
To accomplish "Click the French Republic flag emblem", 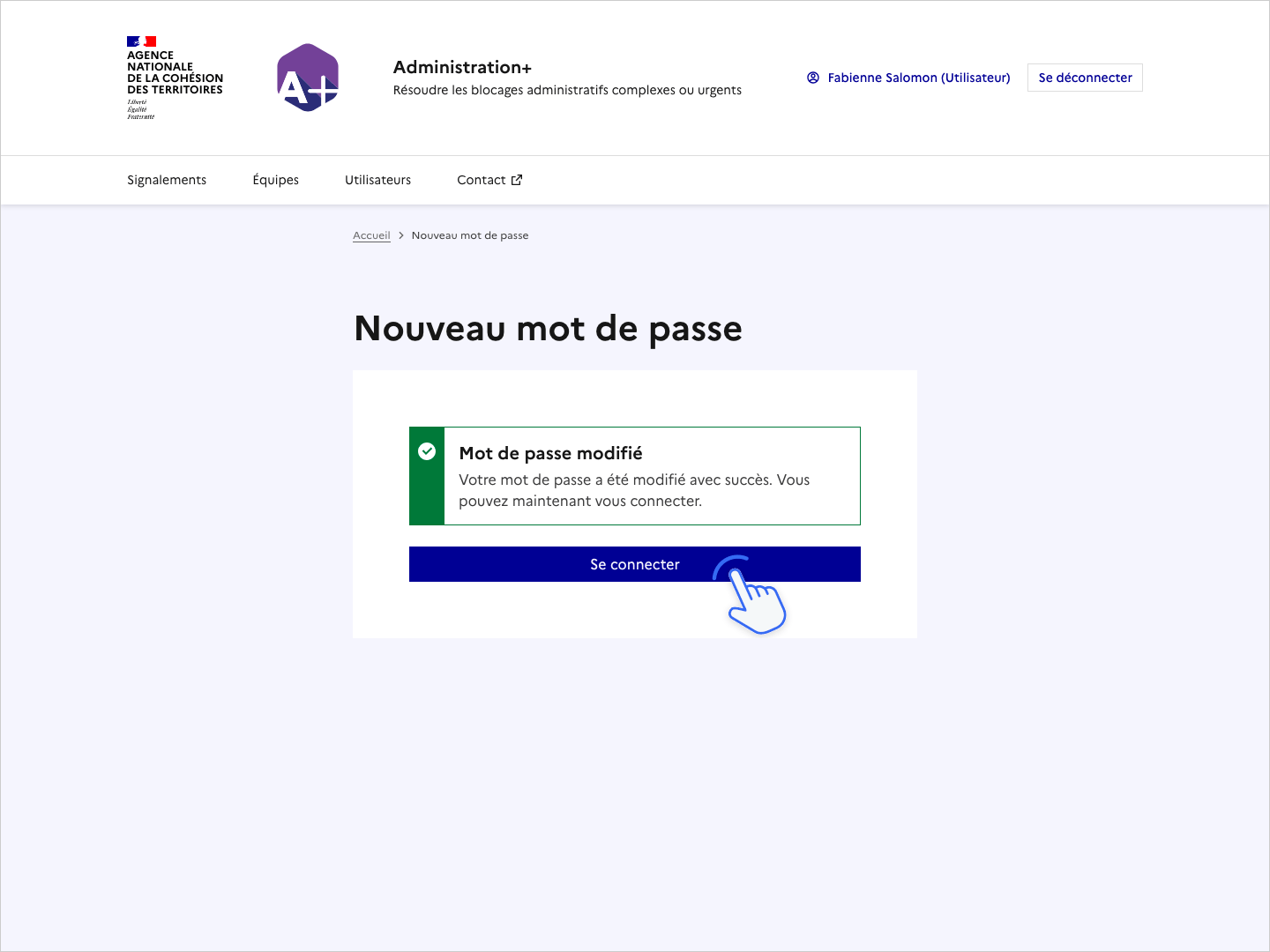I will (141, 40).
